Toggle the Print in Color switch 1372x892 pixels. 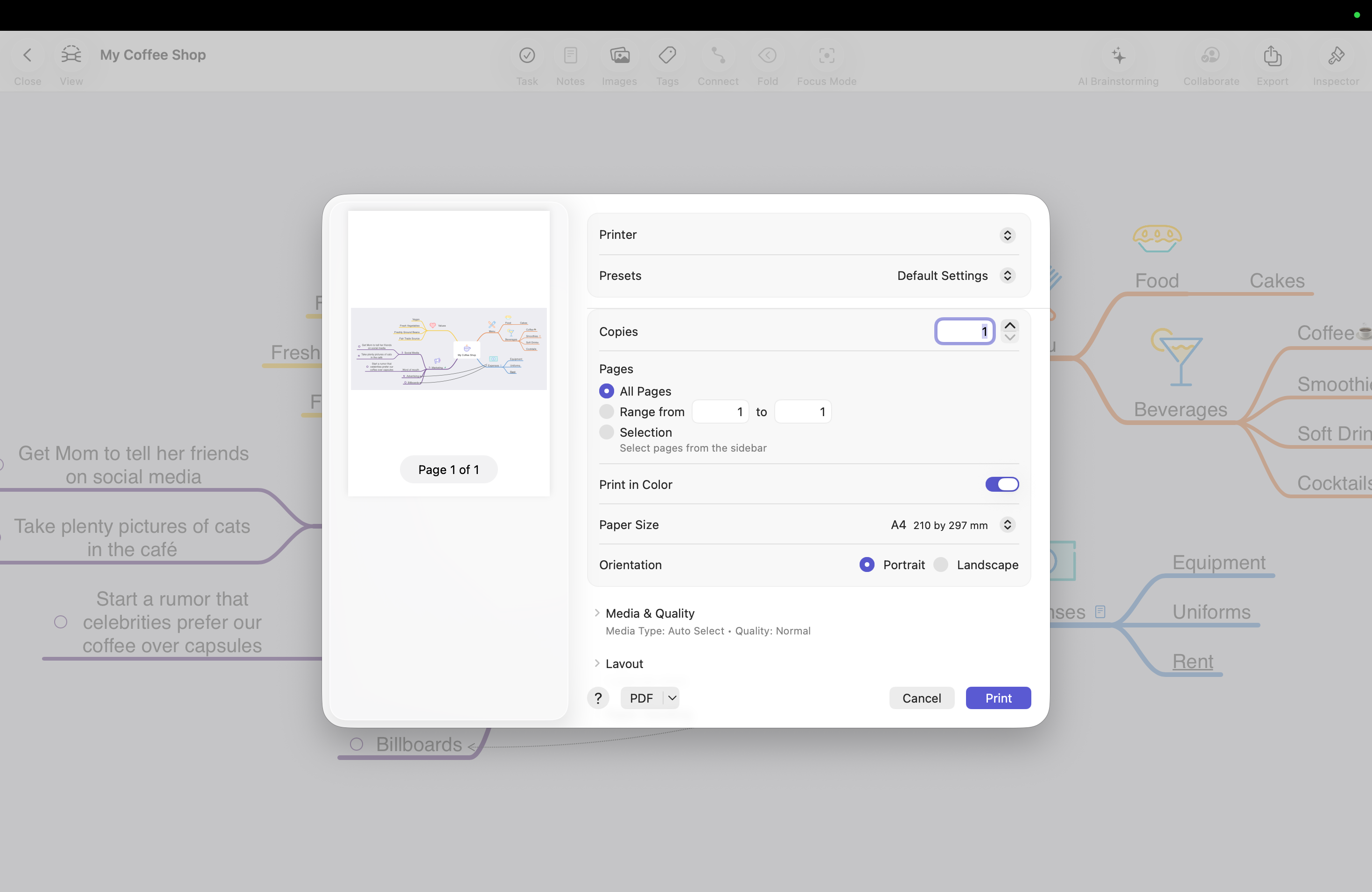coord(1002,484)
